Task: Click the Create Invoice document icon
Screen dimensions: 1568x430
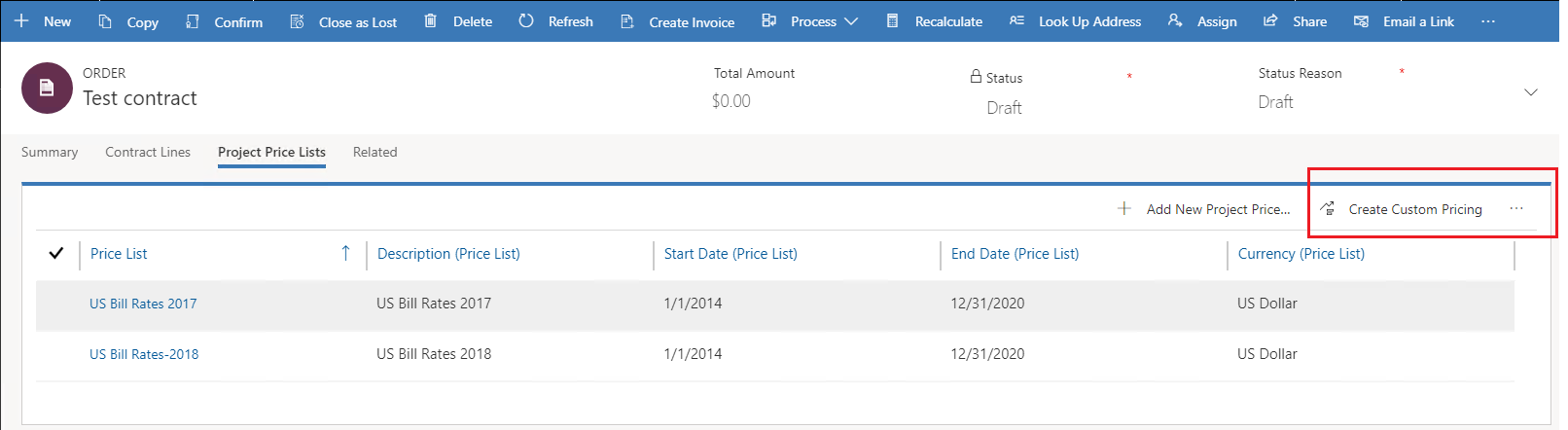Action: point(627,21)
